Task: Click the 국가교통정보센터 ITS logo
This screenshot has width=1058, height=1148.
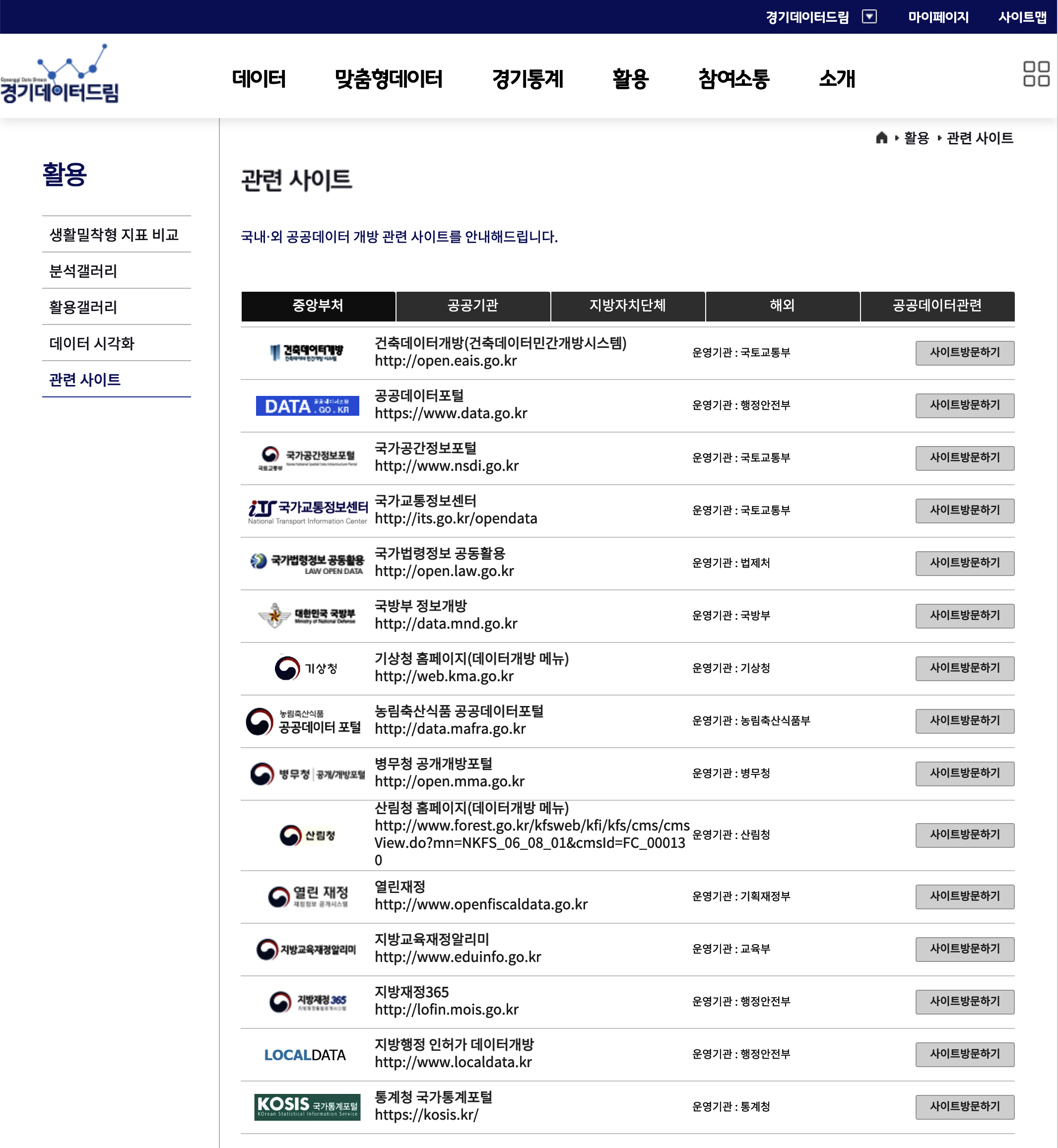Action: coord(308,511)
